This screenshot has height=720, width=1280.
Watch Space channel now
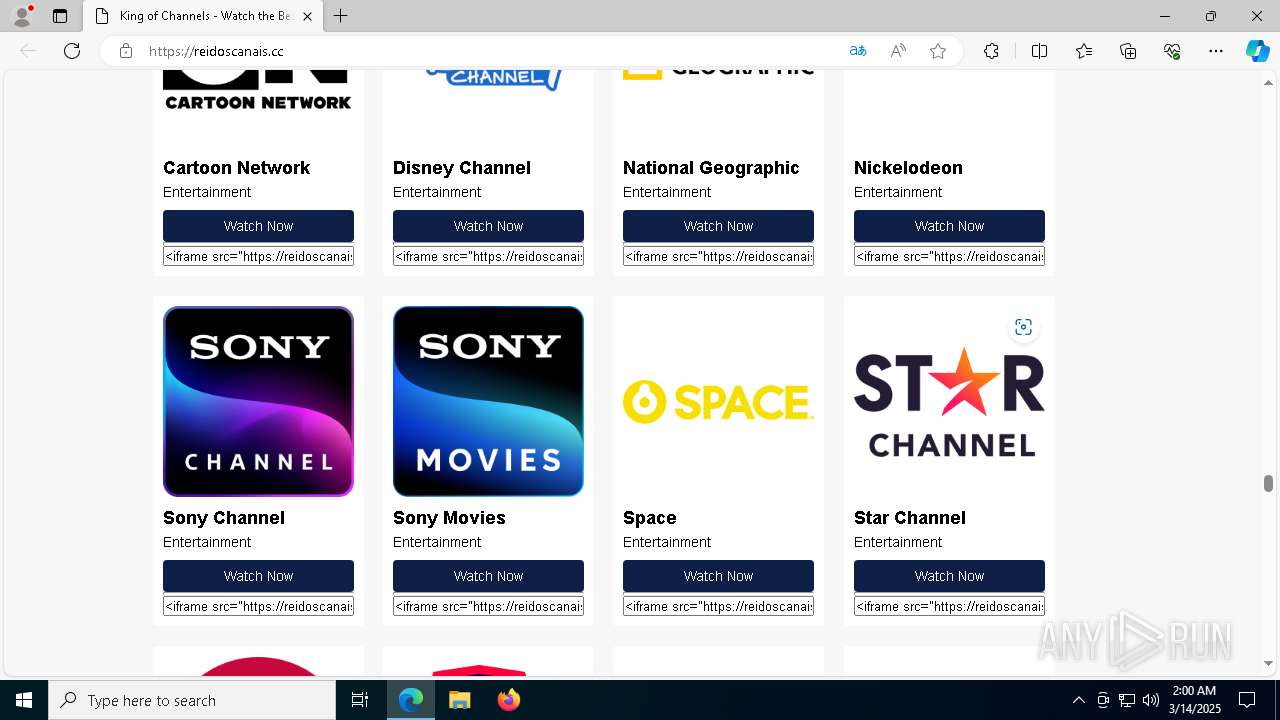click(x=718, y=576)
